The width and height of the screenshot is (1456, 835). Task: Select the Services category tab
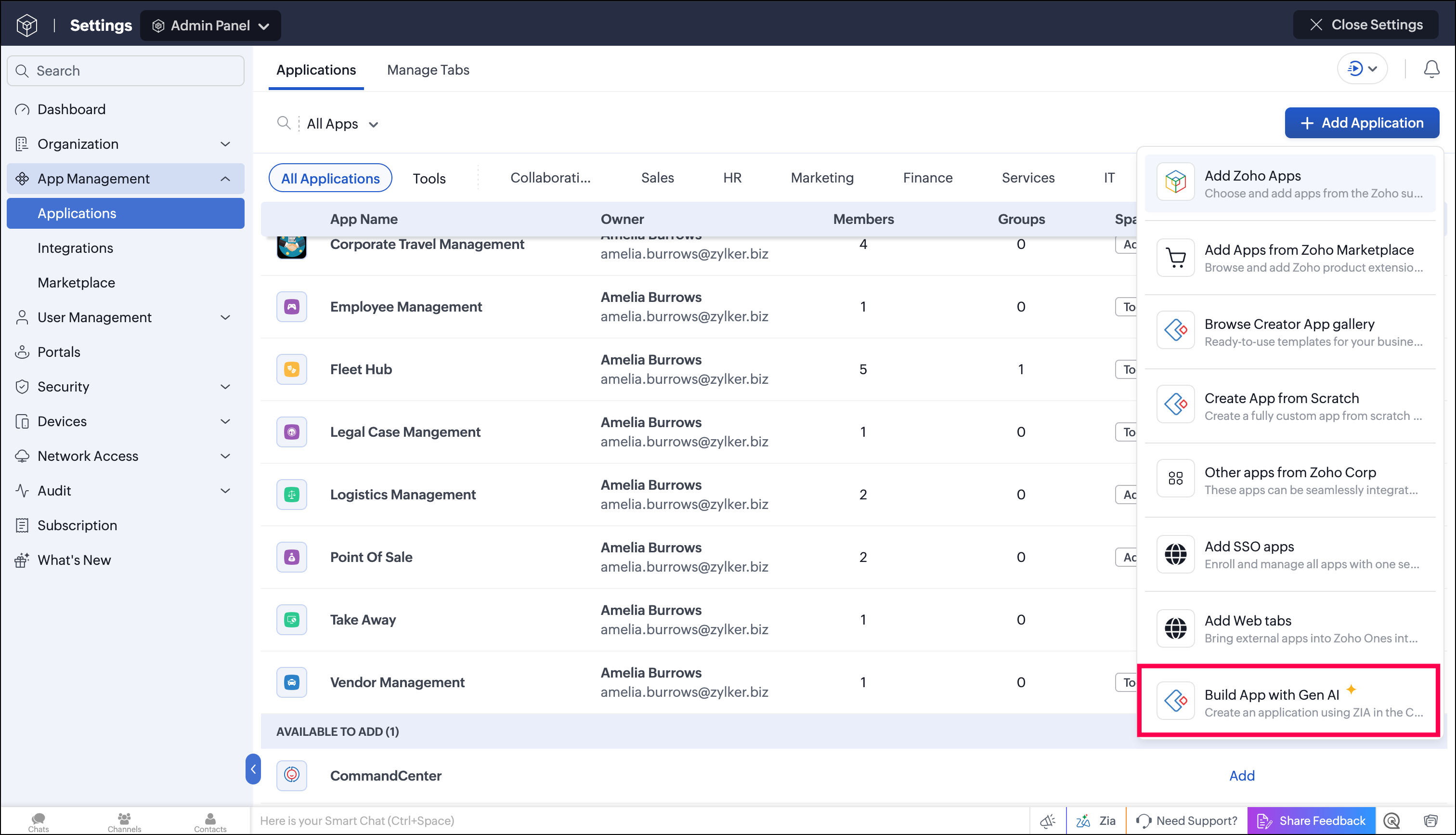coord(1028,178)
